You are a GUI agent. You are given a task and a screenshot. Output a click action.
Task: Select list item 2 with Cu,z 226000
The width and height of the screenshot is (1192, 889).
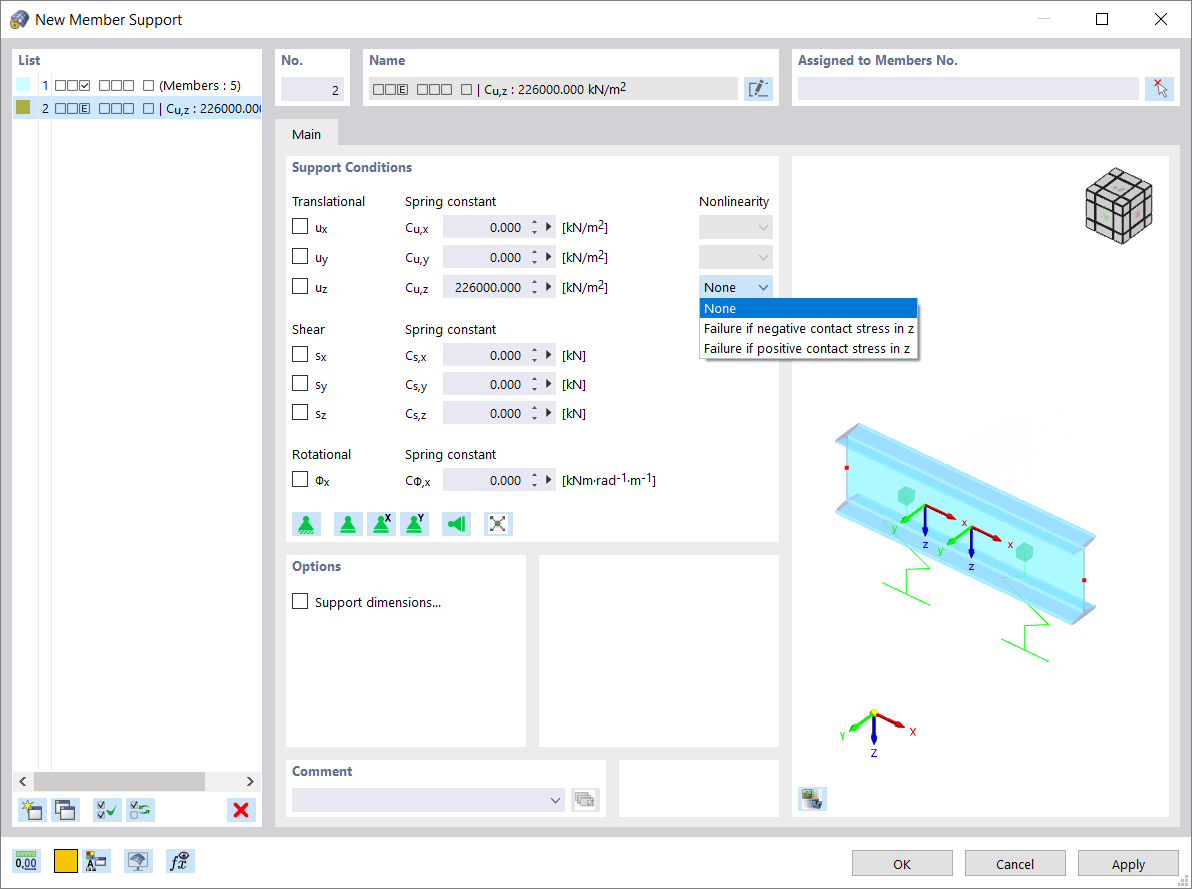(x=137, y=108)
